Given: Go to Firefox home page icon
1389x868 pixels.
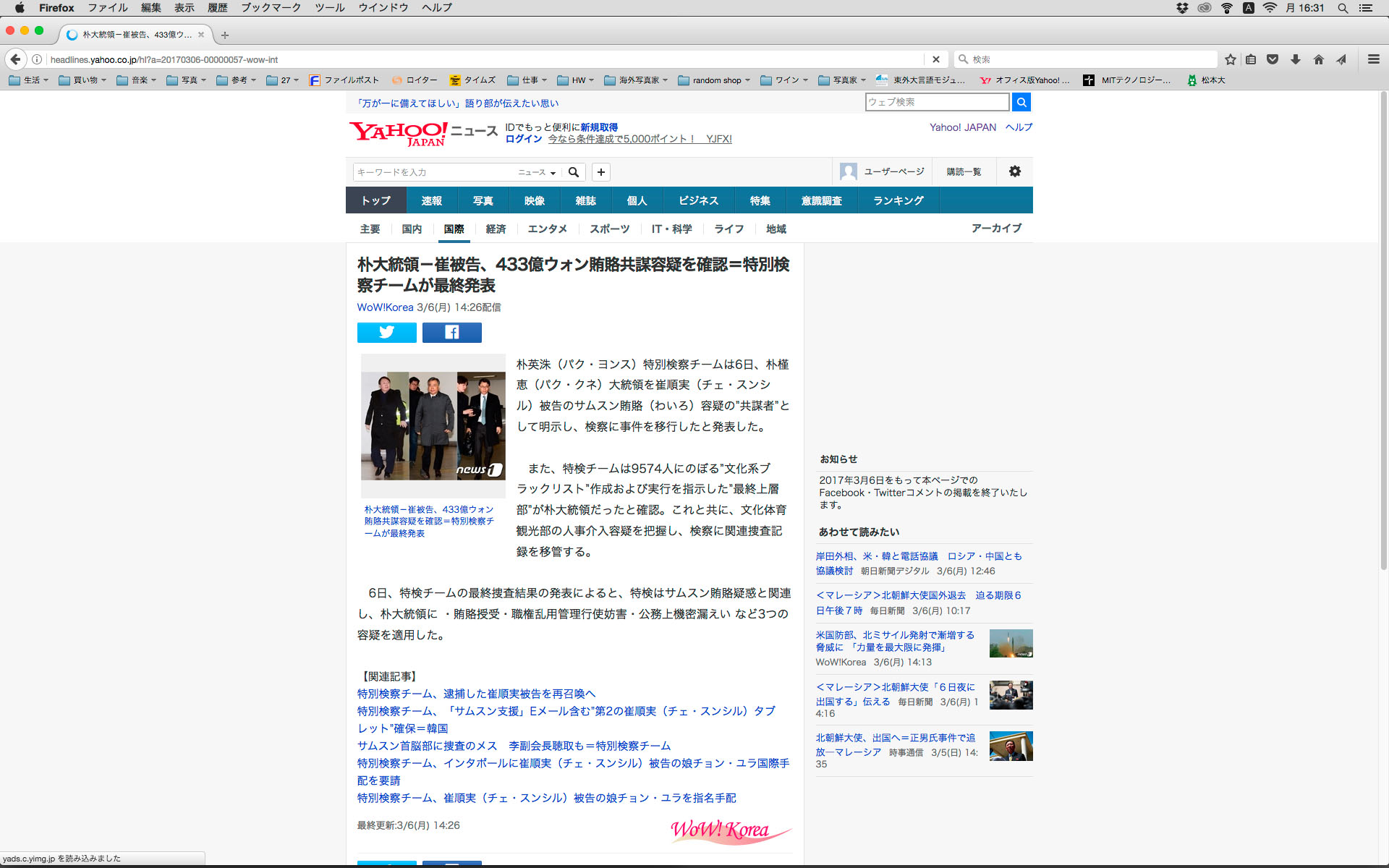Looking at the screenshot, I should coord(1318,59).
